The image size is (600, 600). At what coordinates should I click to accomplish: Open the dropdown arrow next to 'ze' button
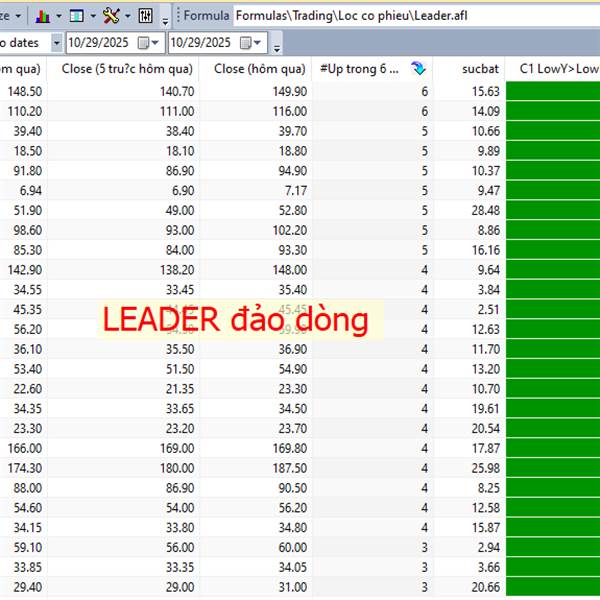18,16
